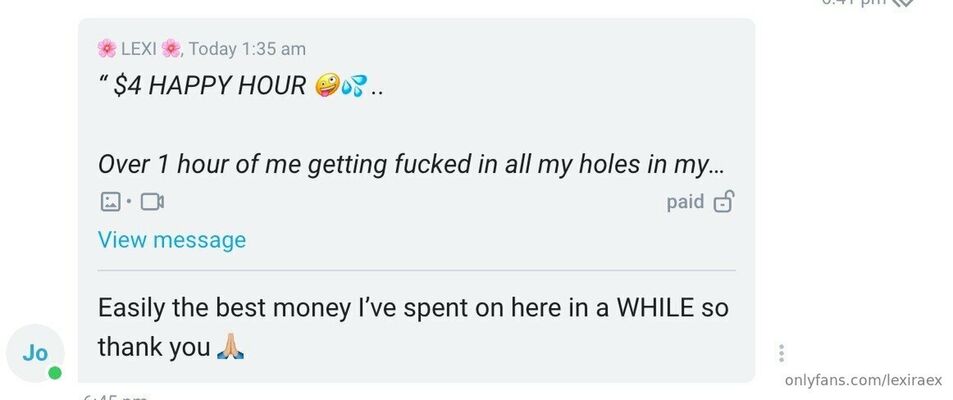
Task: Click the Today 1:35 am timestamp
Action: tap(247, 48)
